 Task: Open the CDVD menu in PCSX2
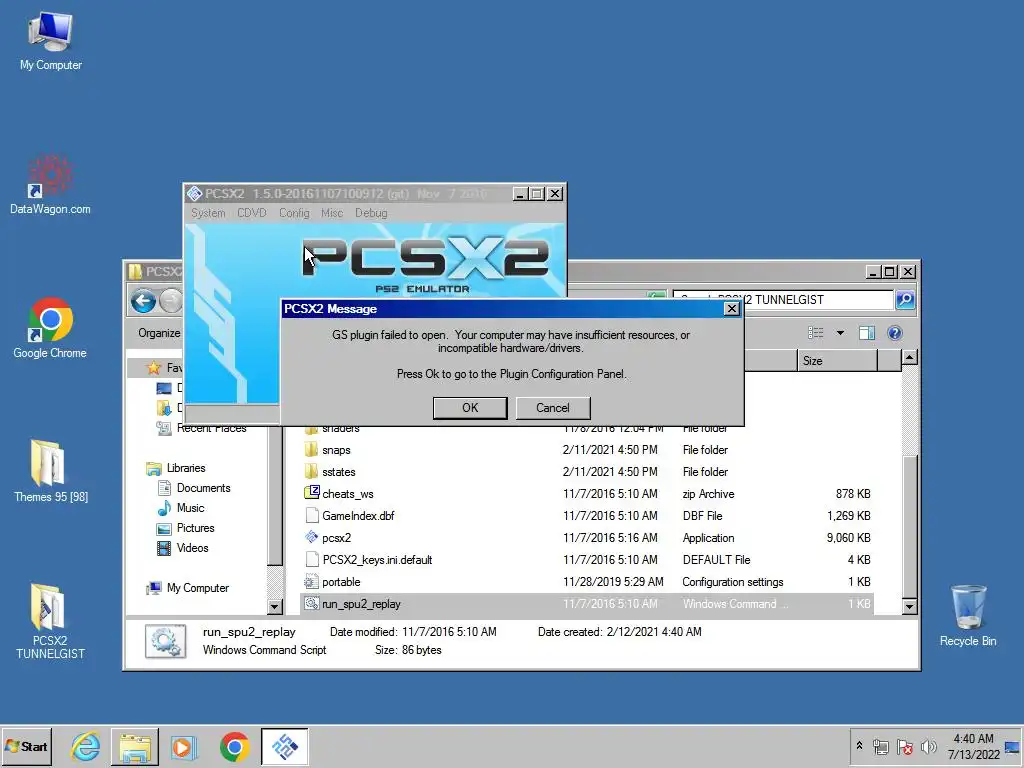tap(251, 213)
